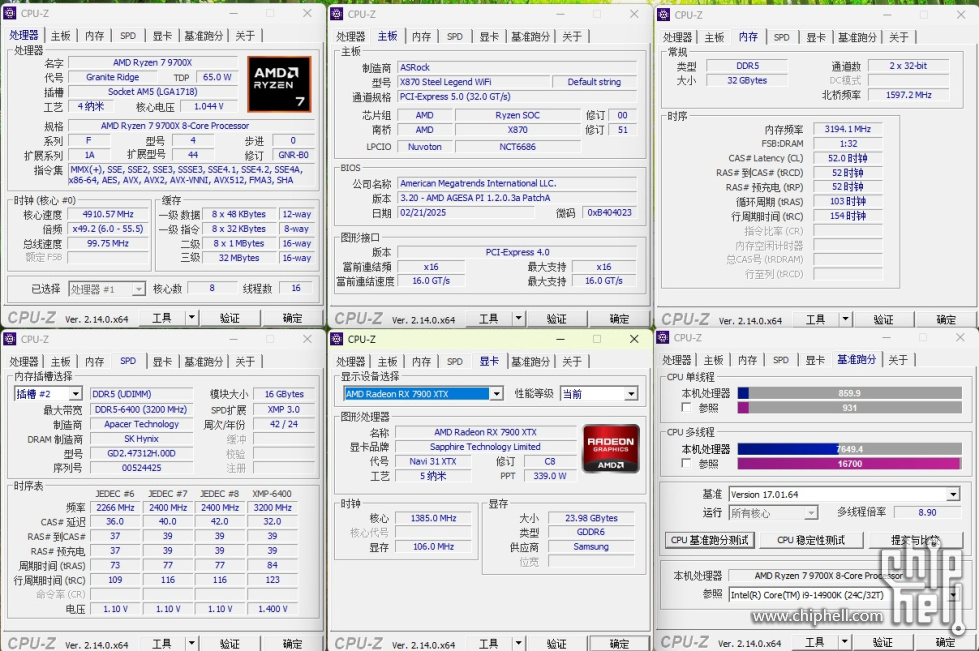Click the CPU-Z title icon in the SPD window

point(9,339)
